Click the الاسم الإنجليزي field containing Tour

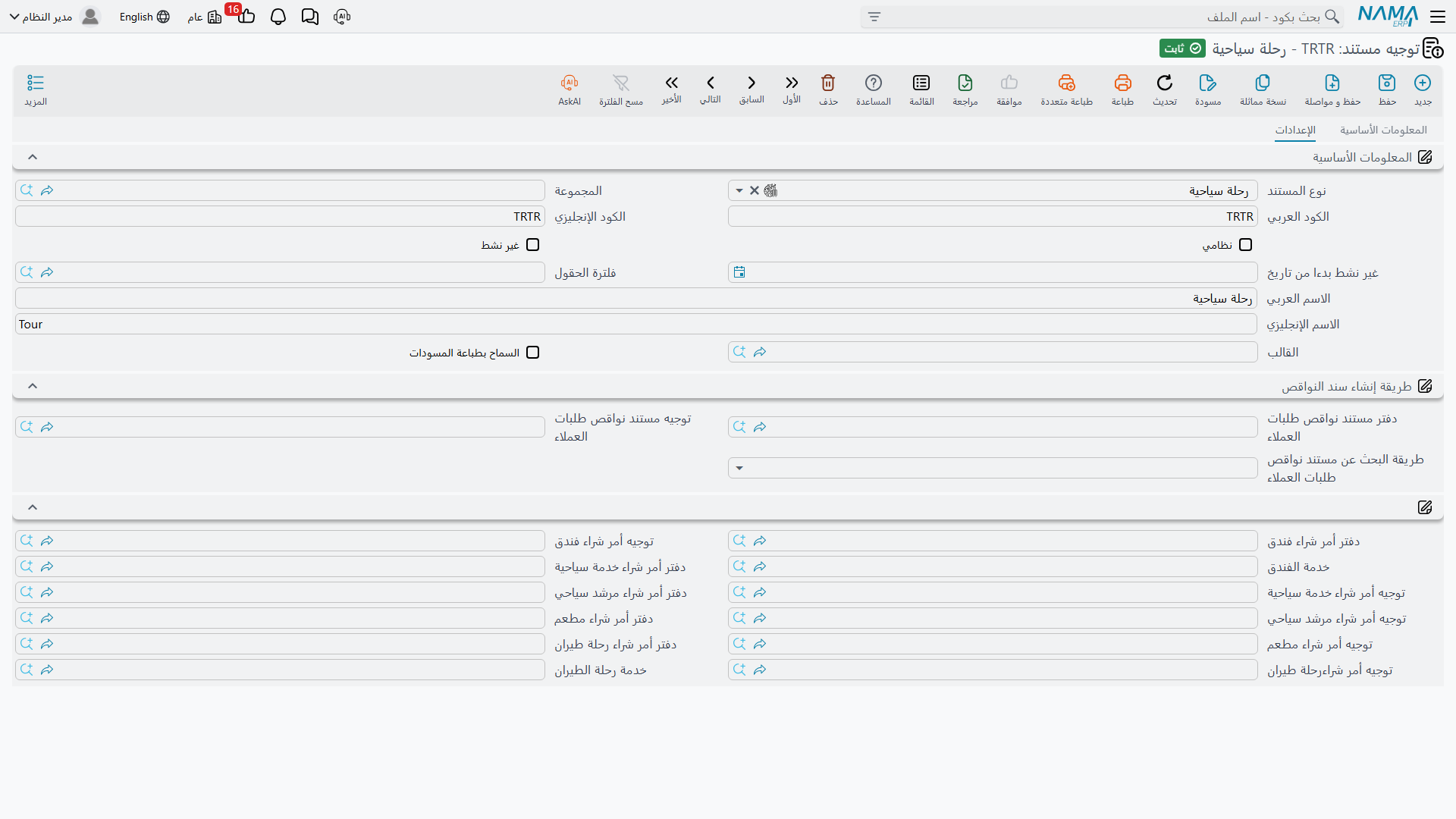636,324
